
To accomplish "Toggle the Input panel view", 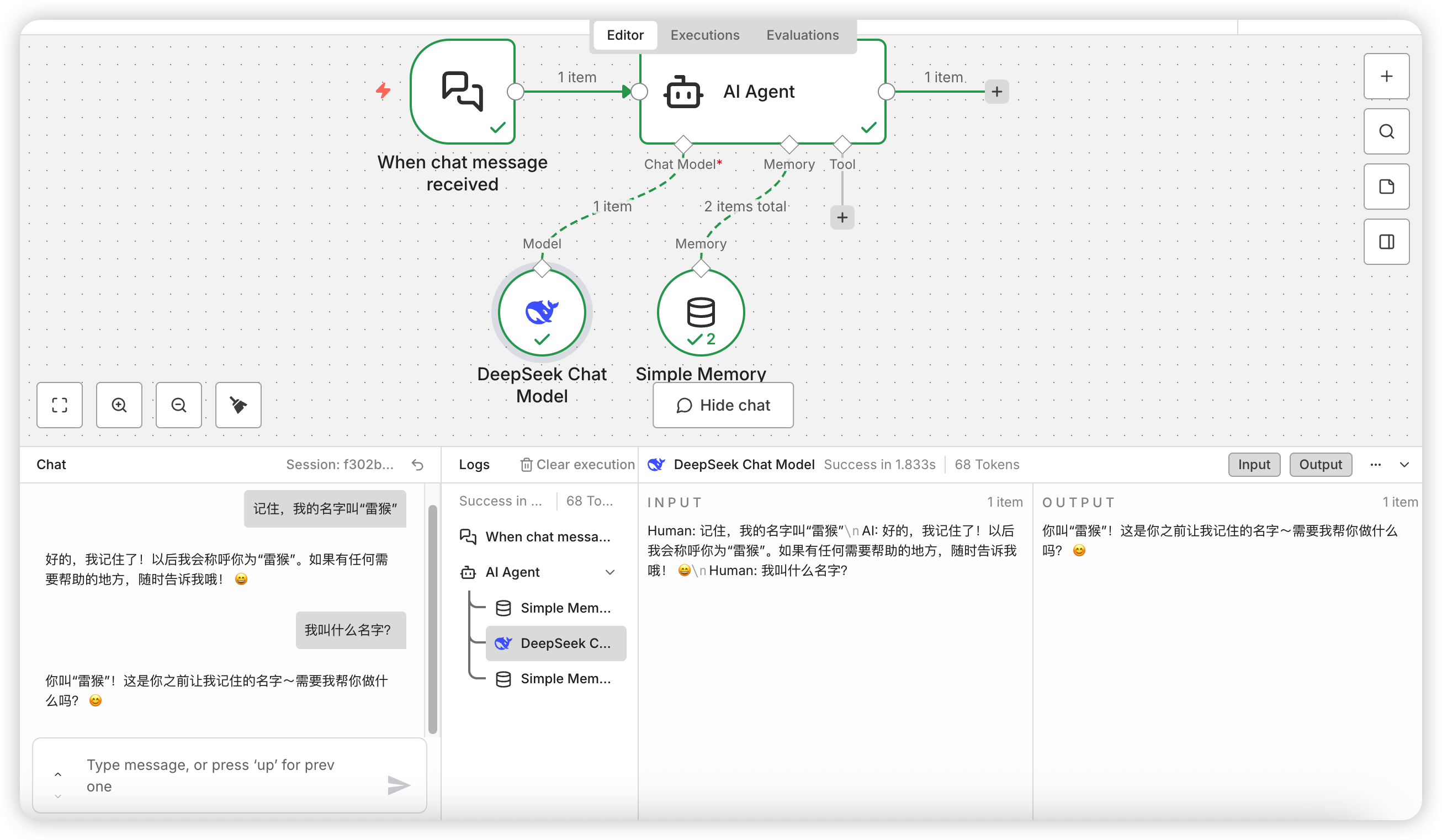I will tap(1254, 465).
